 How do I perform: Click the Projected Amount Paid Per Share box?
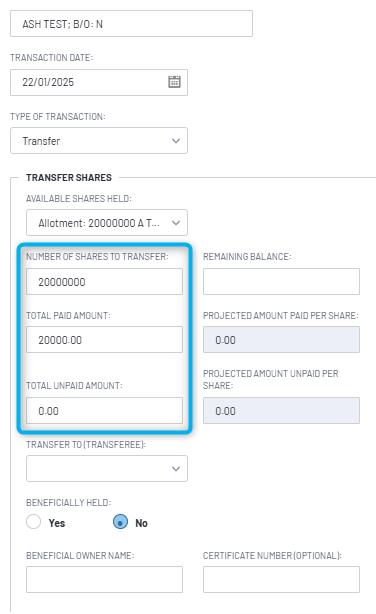[281, 340]
